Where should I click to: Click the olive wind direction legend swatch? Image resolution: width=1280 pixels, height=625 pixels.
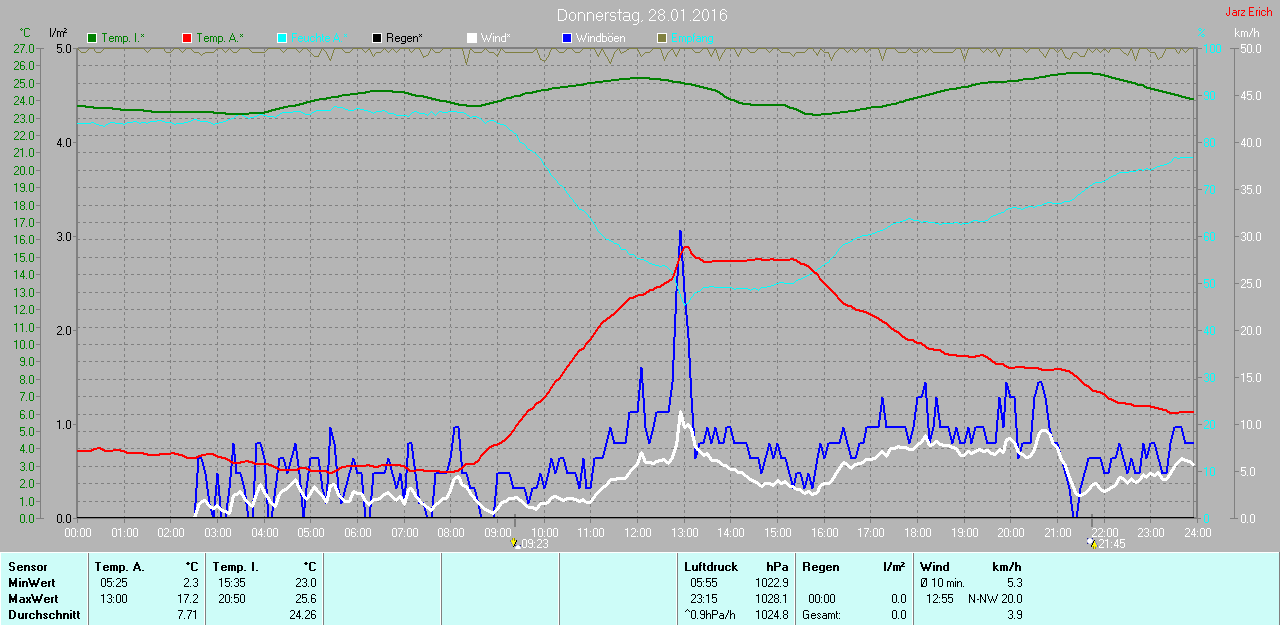pos(661,38)
